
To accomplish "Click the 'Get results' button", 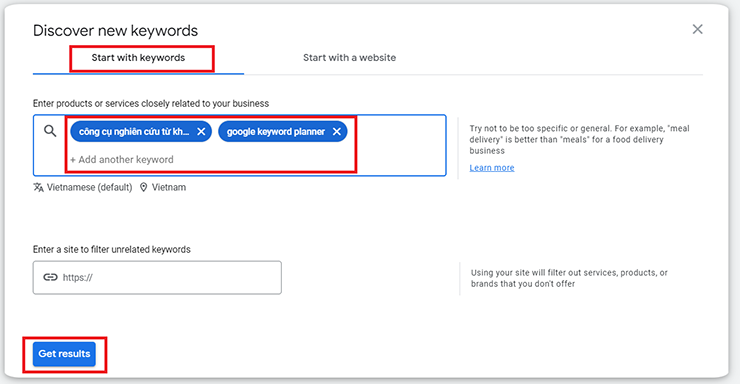I will click(x=64, y=354).
